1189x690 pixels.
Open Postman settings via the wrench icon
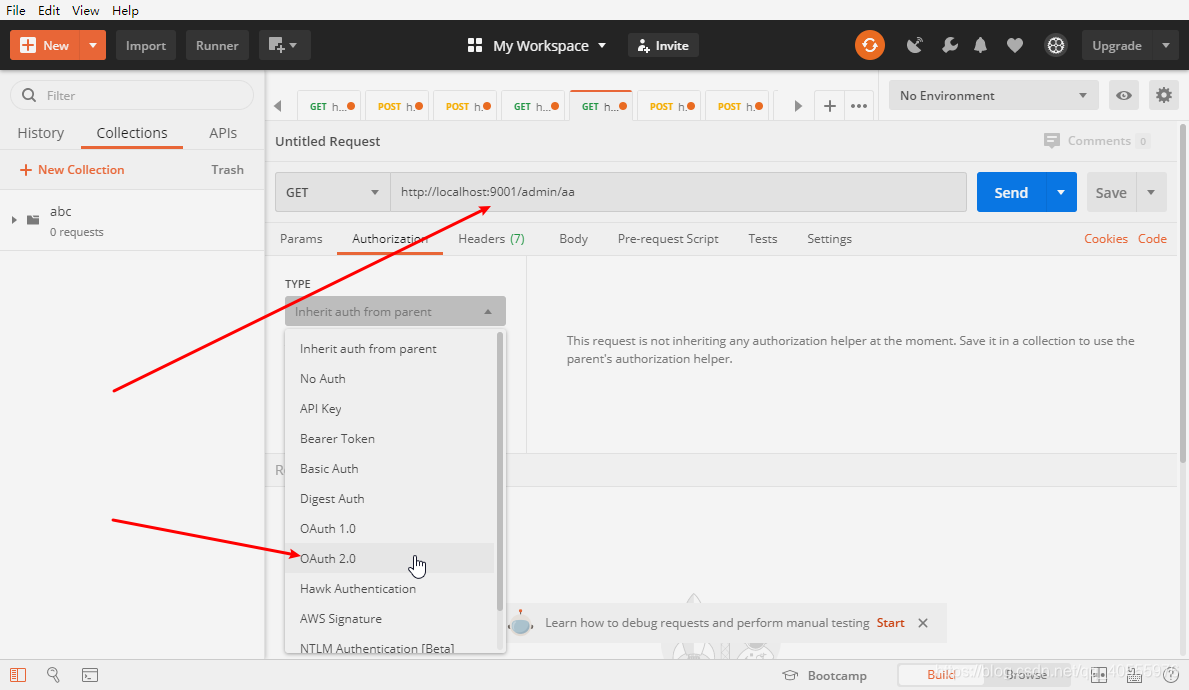(949, 45)
